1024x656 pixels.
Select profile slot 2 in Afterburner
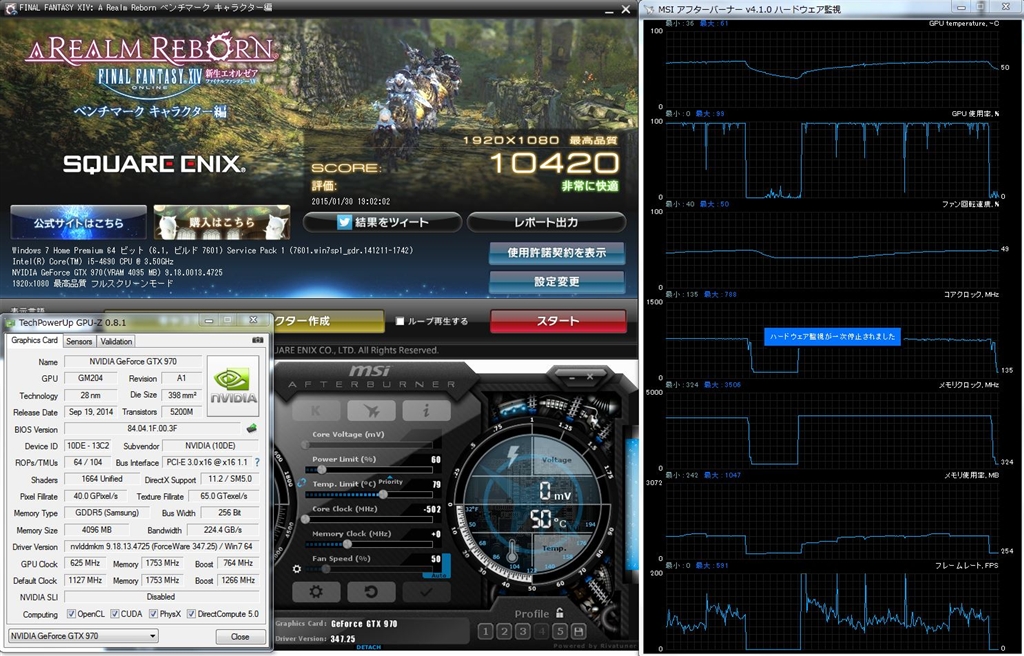coord(504,631)
